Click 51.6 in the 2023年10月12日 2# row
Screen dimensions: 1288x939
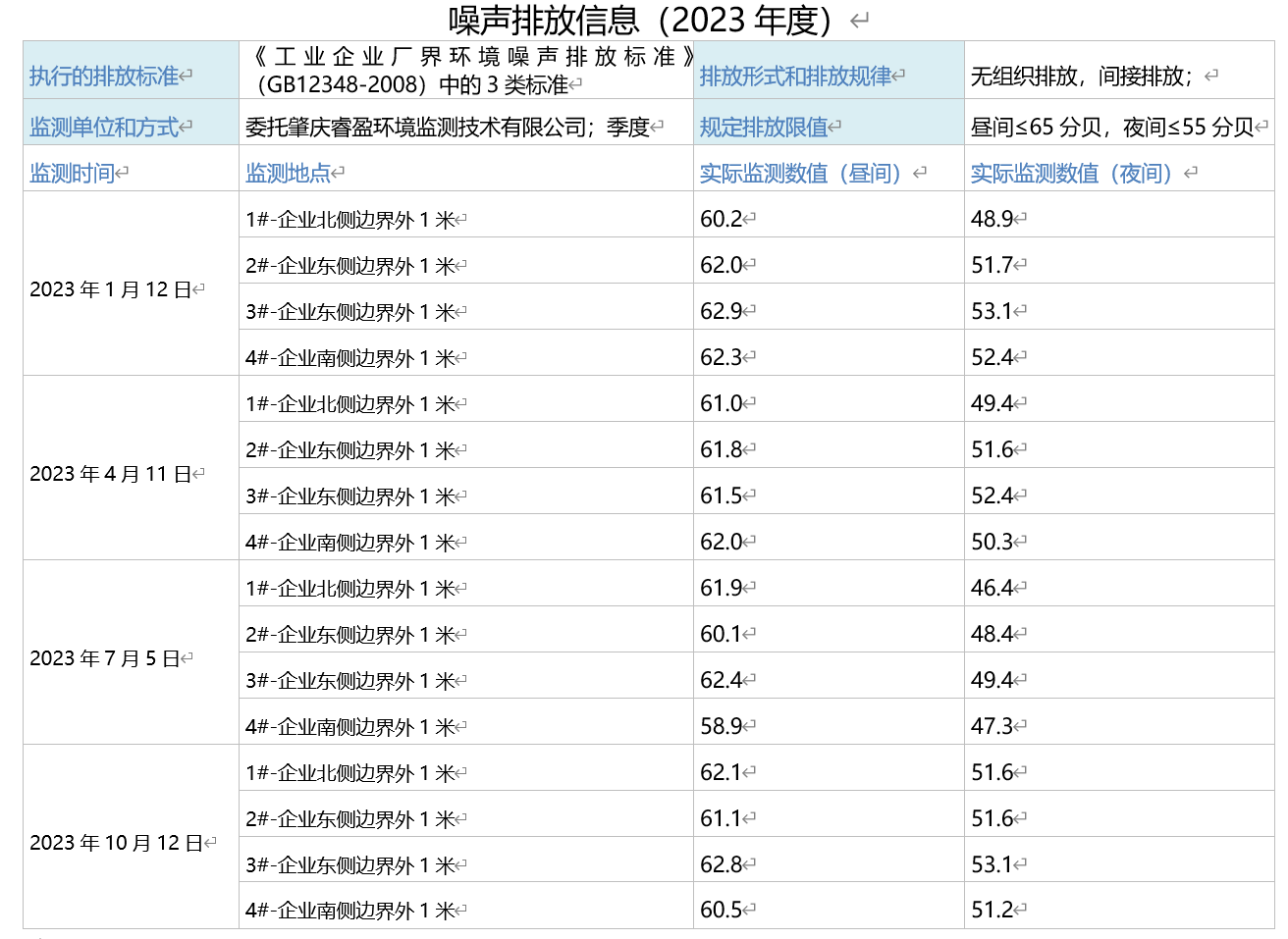point(993,818)
